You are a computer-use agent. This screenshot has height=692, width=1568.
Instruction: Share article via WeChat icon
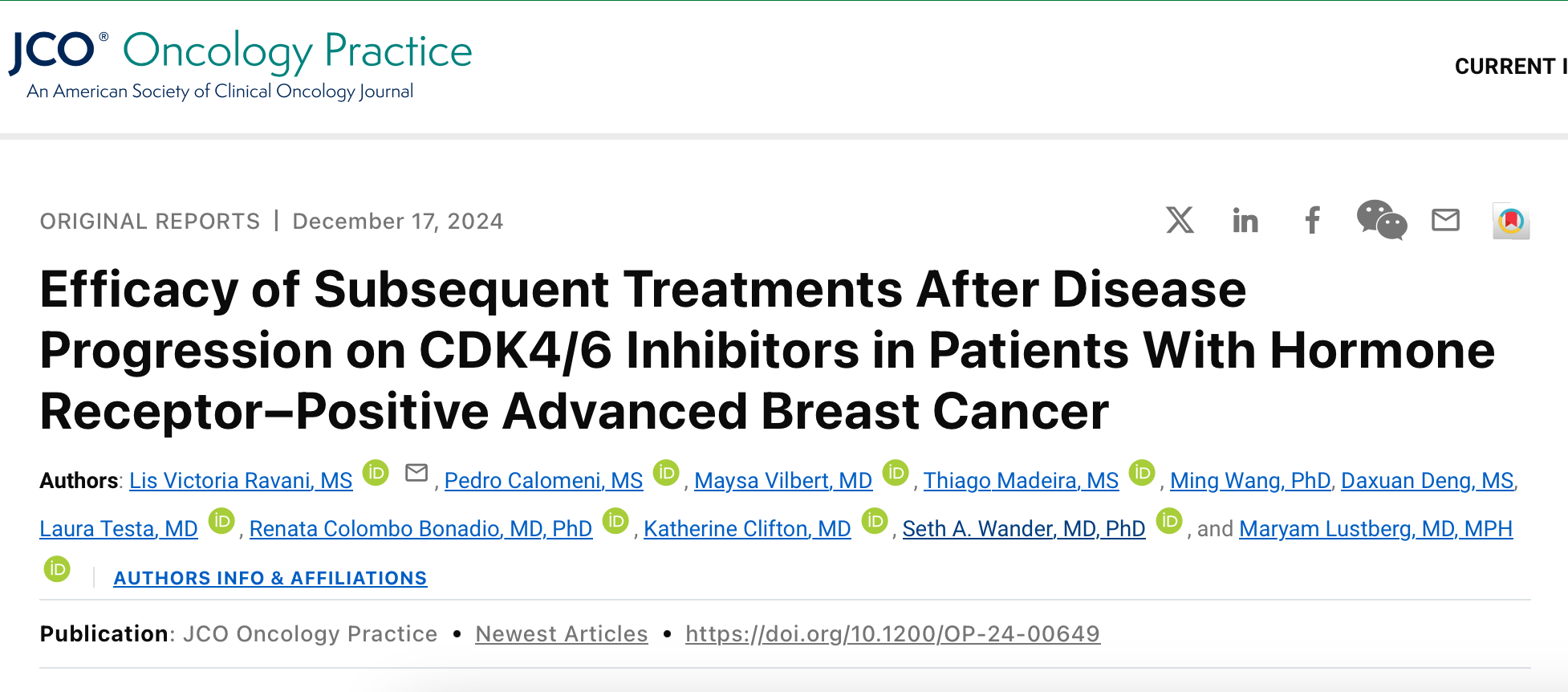click(x=1382, y=220)
